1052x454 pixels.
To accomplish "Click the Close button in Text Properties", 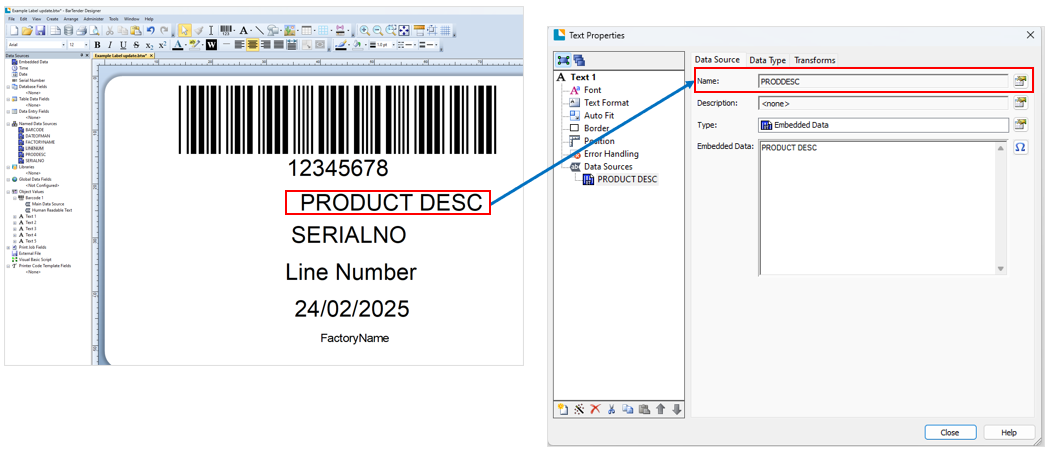I will point(950,432).
